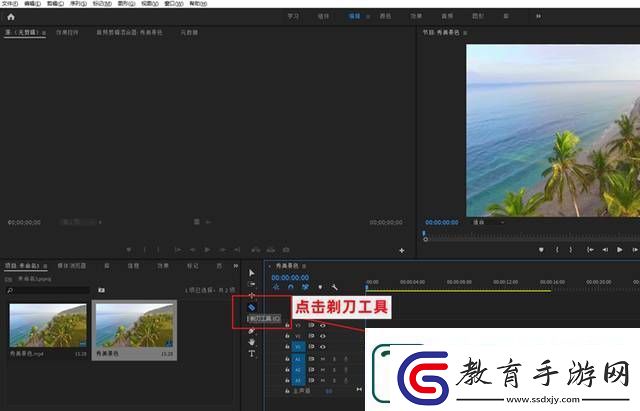
Task: Toggle lock on V3 track
Action: pyautogui.click(x=287, y=325)
